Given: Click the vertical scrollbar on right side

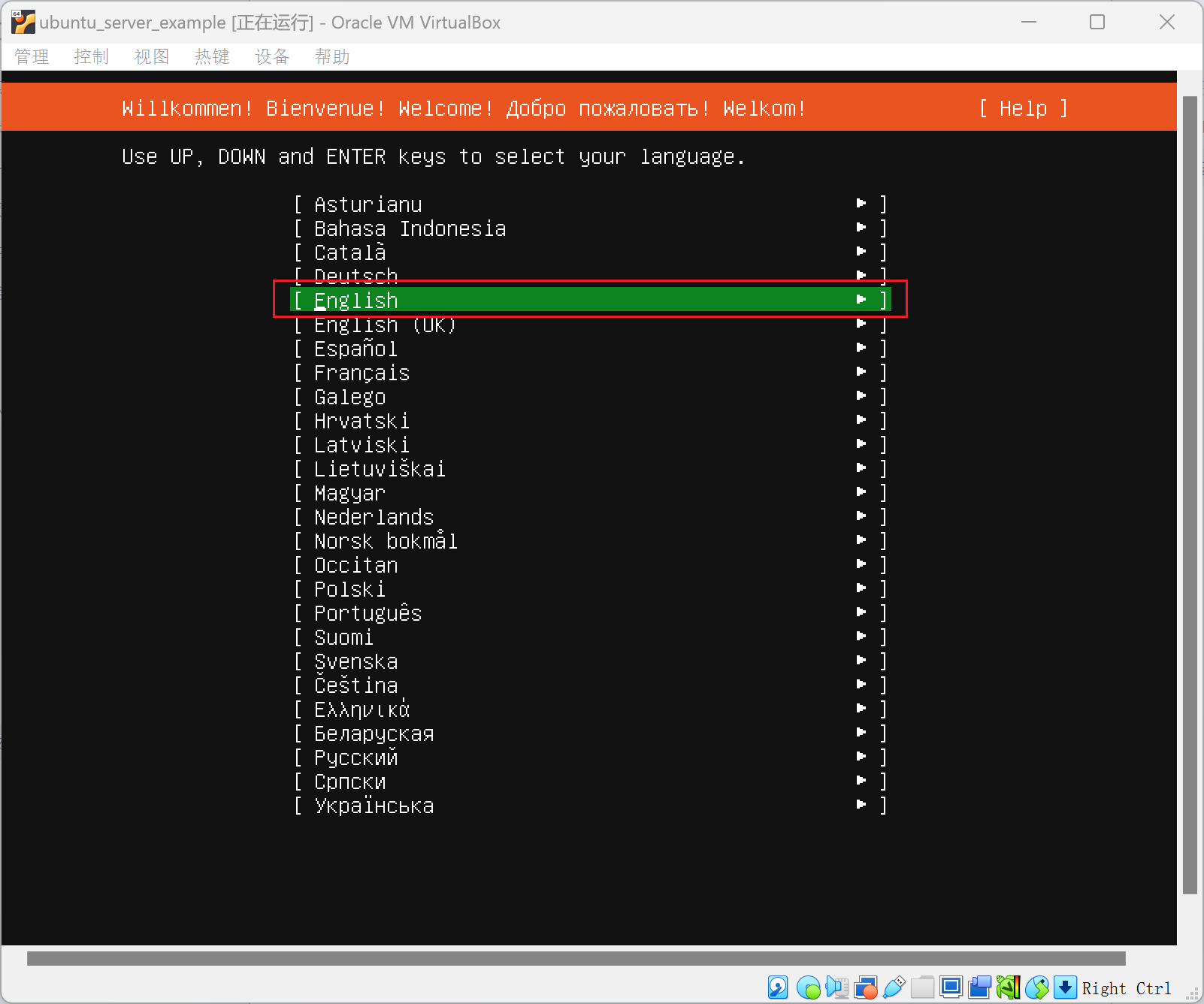Looking at the screenshot, I should coord(1189,496).
